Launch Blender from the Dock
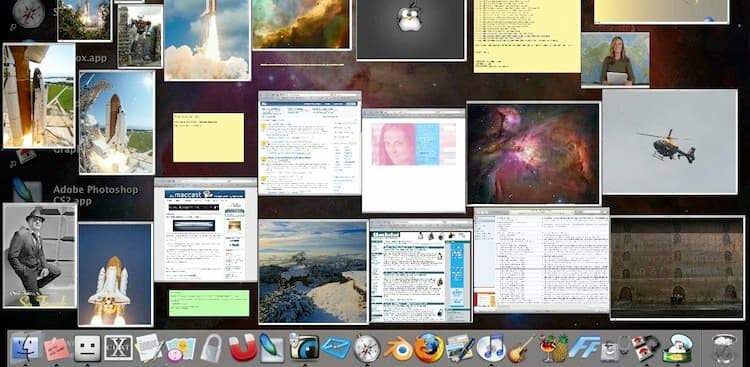The image size is (750, 367). (x=398, y=348)
